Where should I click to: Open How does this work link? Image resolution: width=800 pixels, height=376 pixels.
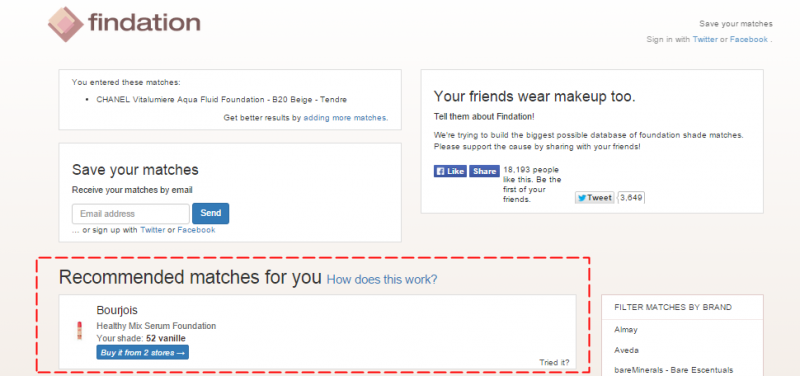[x=382, y=280]
